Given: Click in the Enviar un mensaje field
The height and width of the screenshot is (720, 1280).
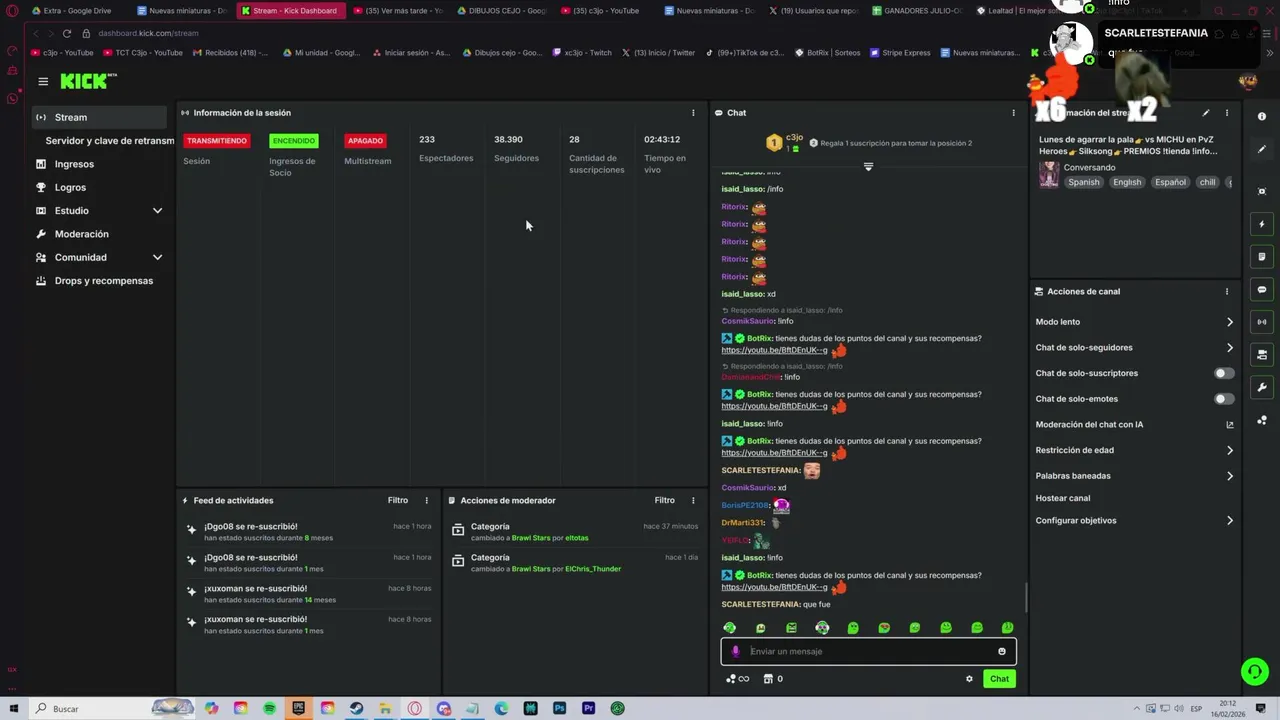Looking at the screenshot, I should click(868, 652).
